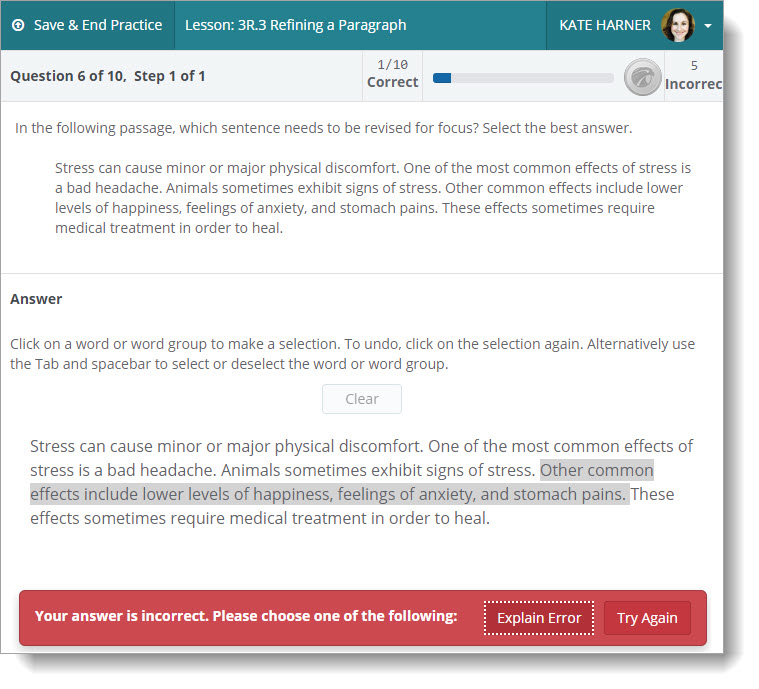The width and height of the screenshot is (759, 689).
Task: Click the KATE HARNER username
Action: (x=604, y=25)
